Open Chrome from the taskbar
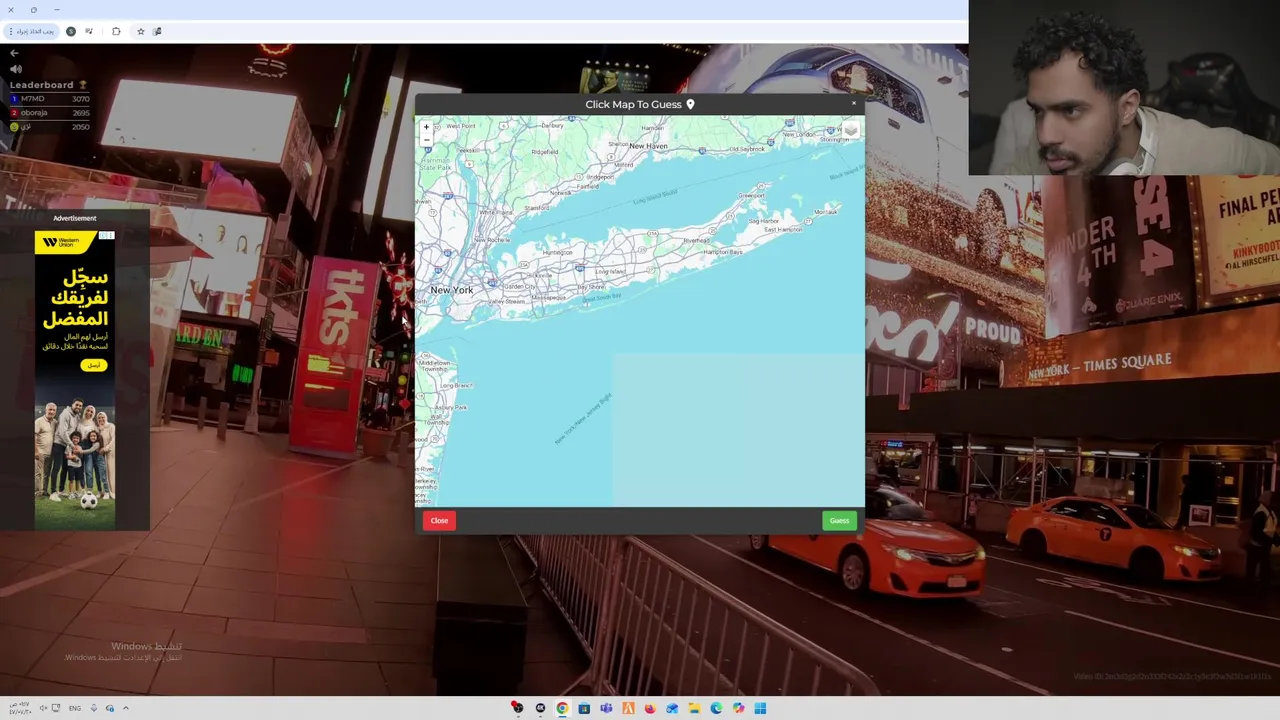 coord(562,708)
